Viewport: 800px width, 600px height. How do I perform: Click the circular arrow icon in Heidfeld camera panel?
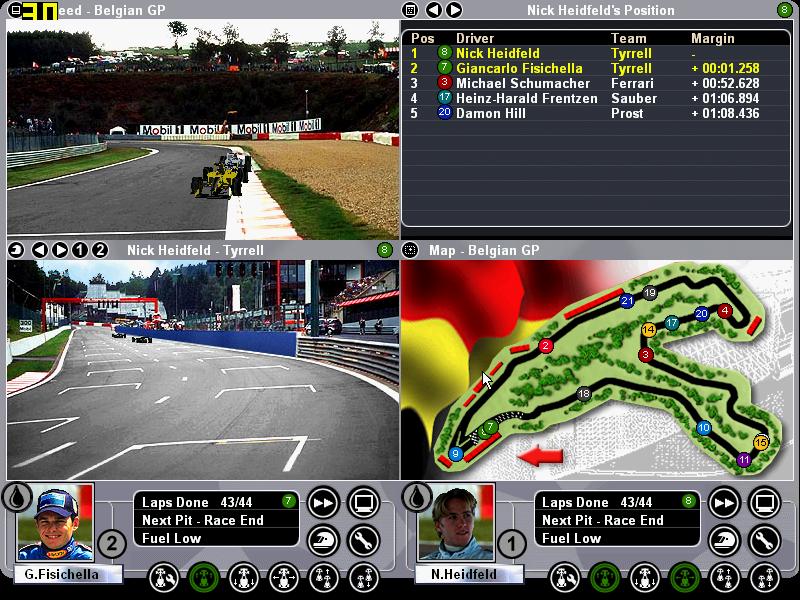tap(16, 250)
